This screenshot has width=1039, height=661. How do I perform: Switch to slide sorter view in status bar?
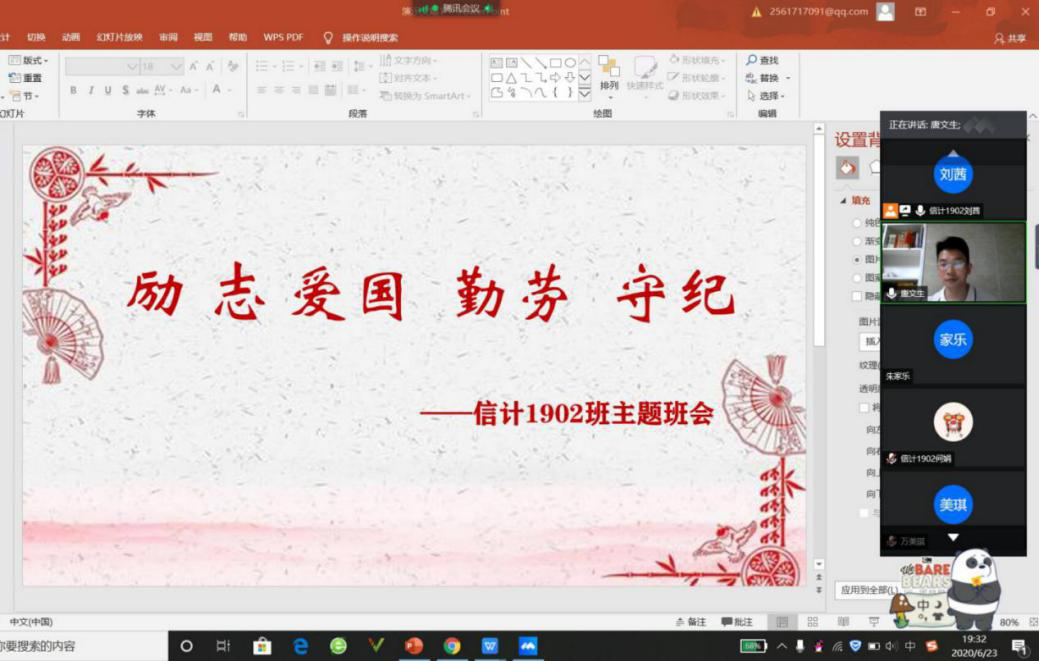[x=812, y=622]
